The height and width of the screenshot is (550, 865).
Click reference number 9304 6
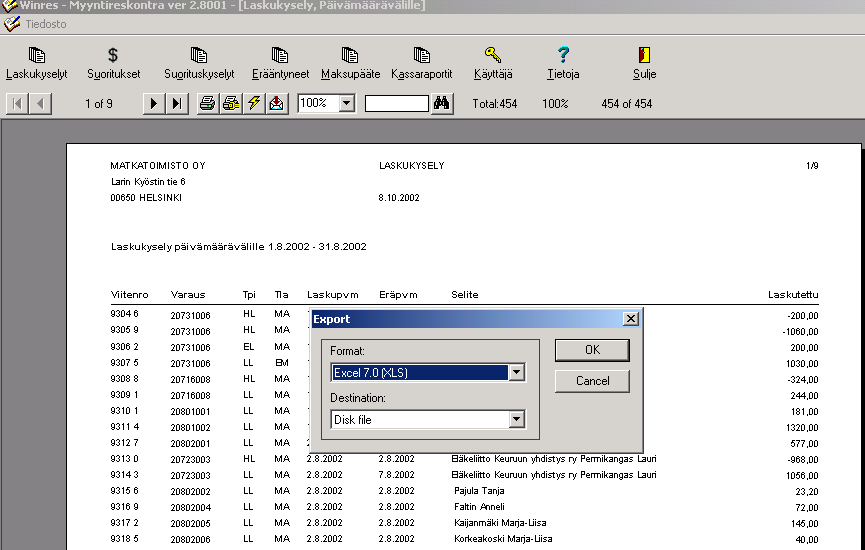[124, 314]
